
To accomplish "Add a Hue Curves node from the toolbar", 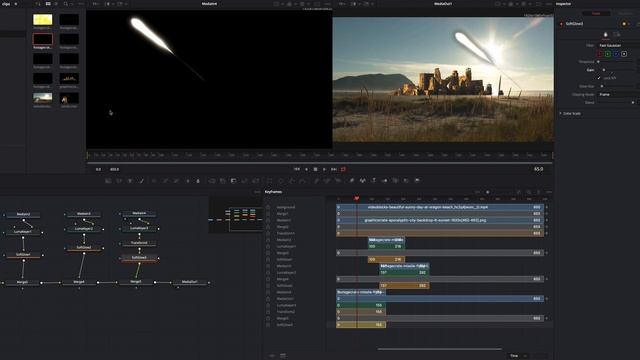I will click(x=176, y=180).
